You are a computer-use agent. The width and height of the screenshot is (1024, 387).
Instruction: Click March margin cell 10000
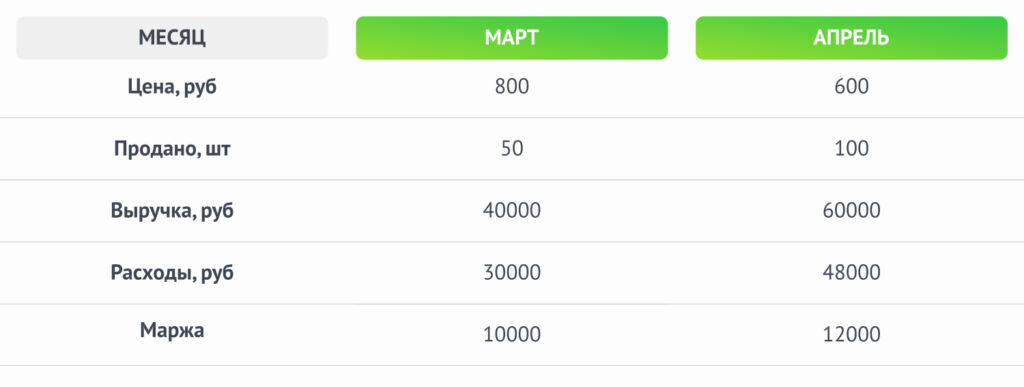pos(512,335)
